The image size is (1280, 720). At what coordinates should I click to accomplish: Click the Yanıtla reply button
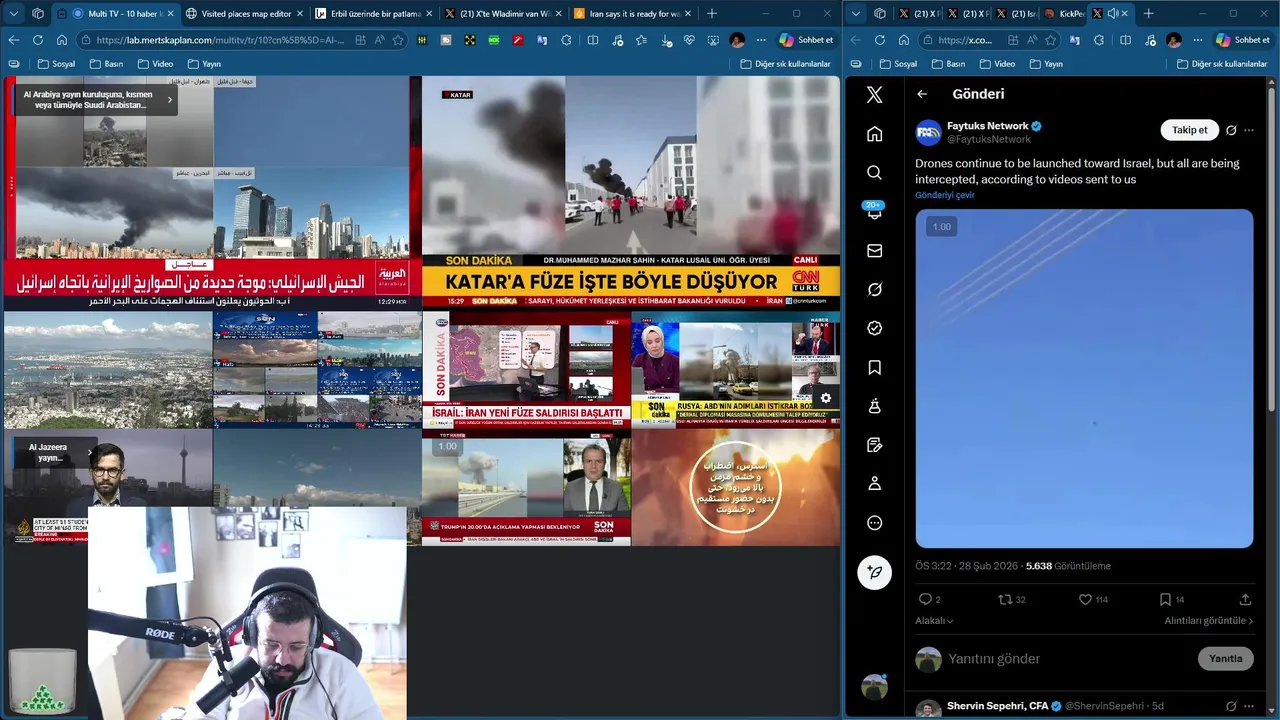[x=1225, y=658]
